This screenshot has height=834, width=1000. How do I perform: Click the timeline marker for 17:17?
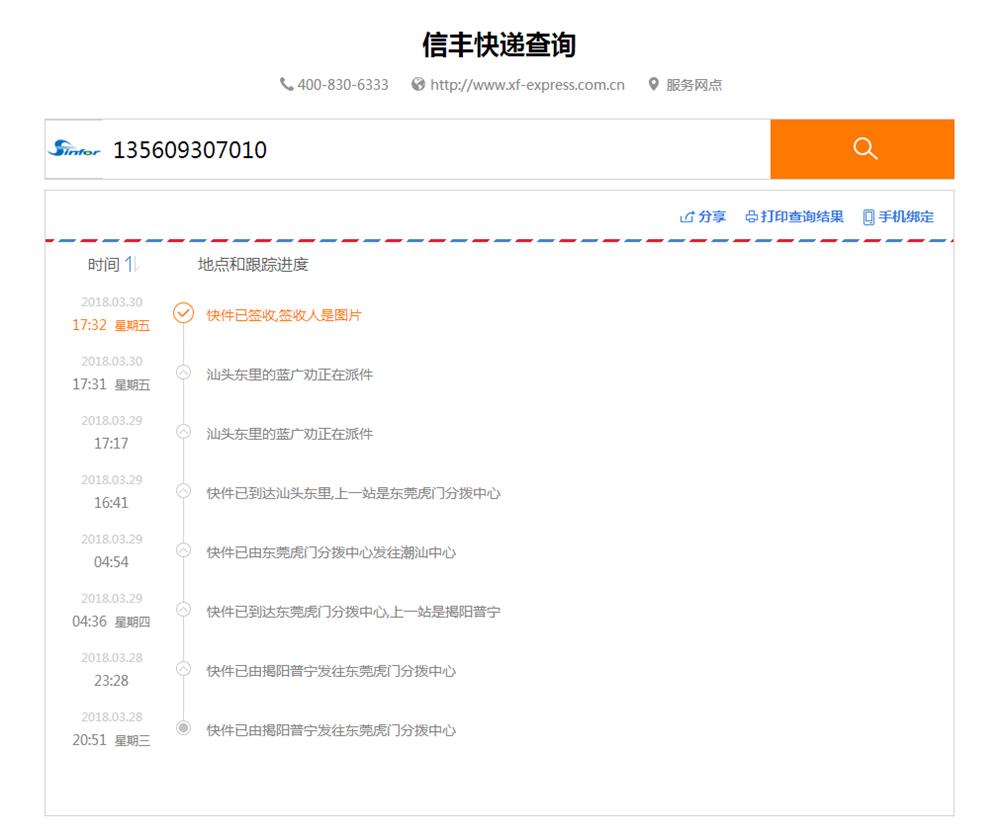pyautogui.click(x=184, y=432)
